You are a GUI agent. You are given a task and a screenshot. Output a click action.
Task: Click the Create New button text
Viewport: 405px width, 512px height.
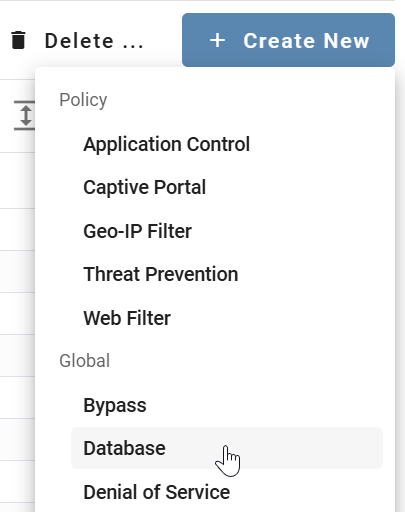[306, 41]
